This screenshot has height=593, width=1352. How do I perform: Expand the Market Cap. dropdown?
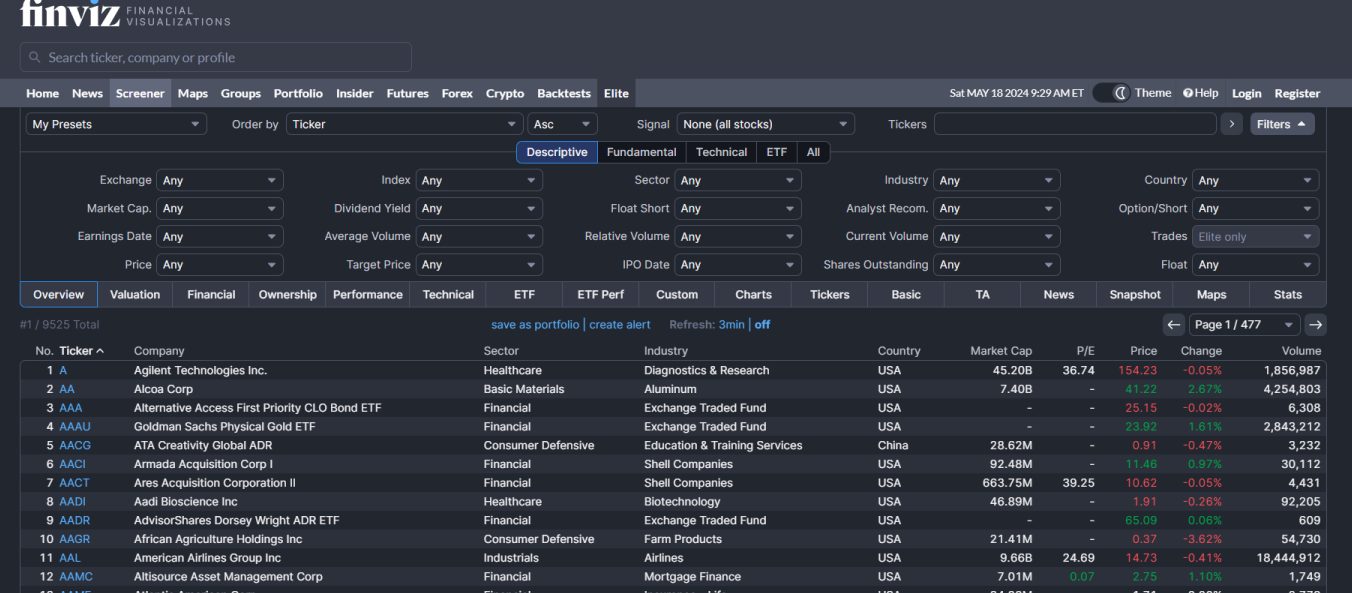[x=220, y=208]
